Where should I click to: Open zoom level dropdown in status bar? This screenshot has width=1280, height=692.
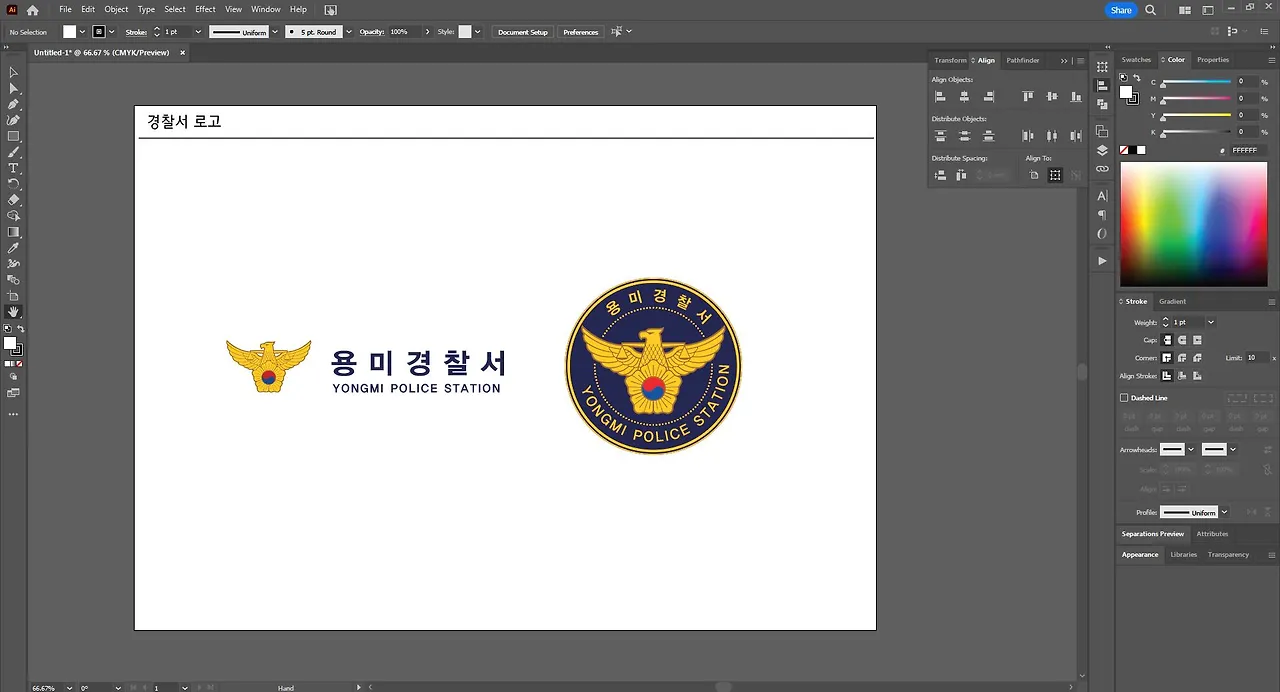pyautogui.click(x=68, y=688)
